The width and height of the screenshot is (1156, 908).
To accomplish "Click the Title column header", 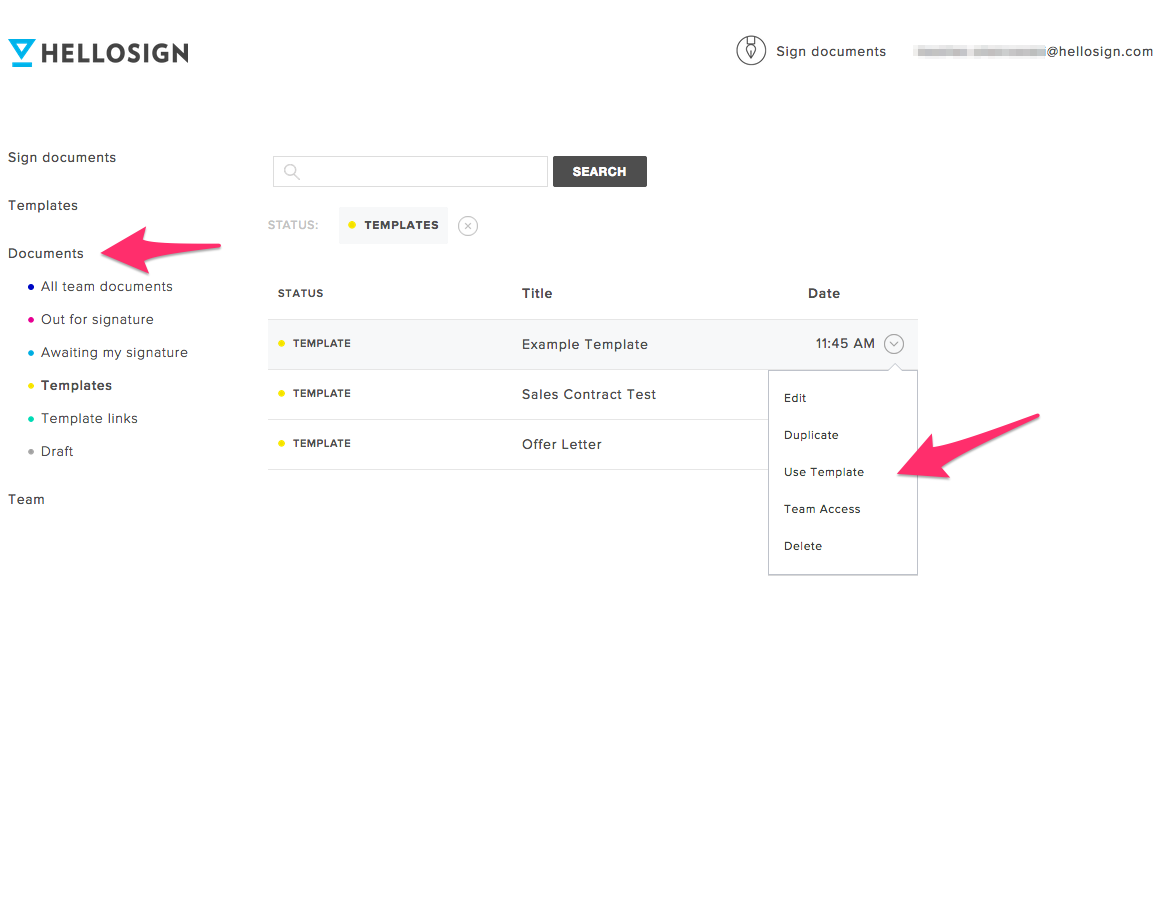I will (x=537, y=293).
